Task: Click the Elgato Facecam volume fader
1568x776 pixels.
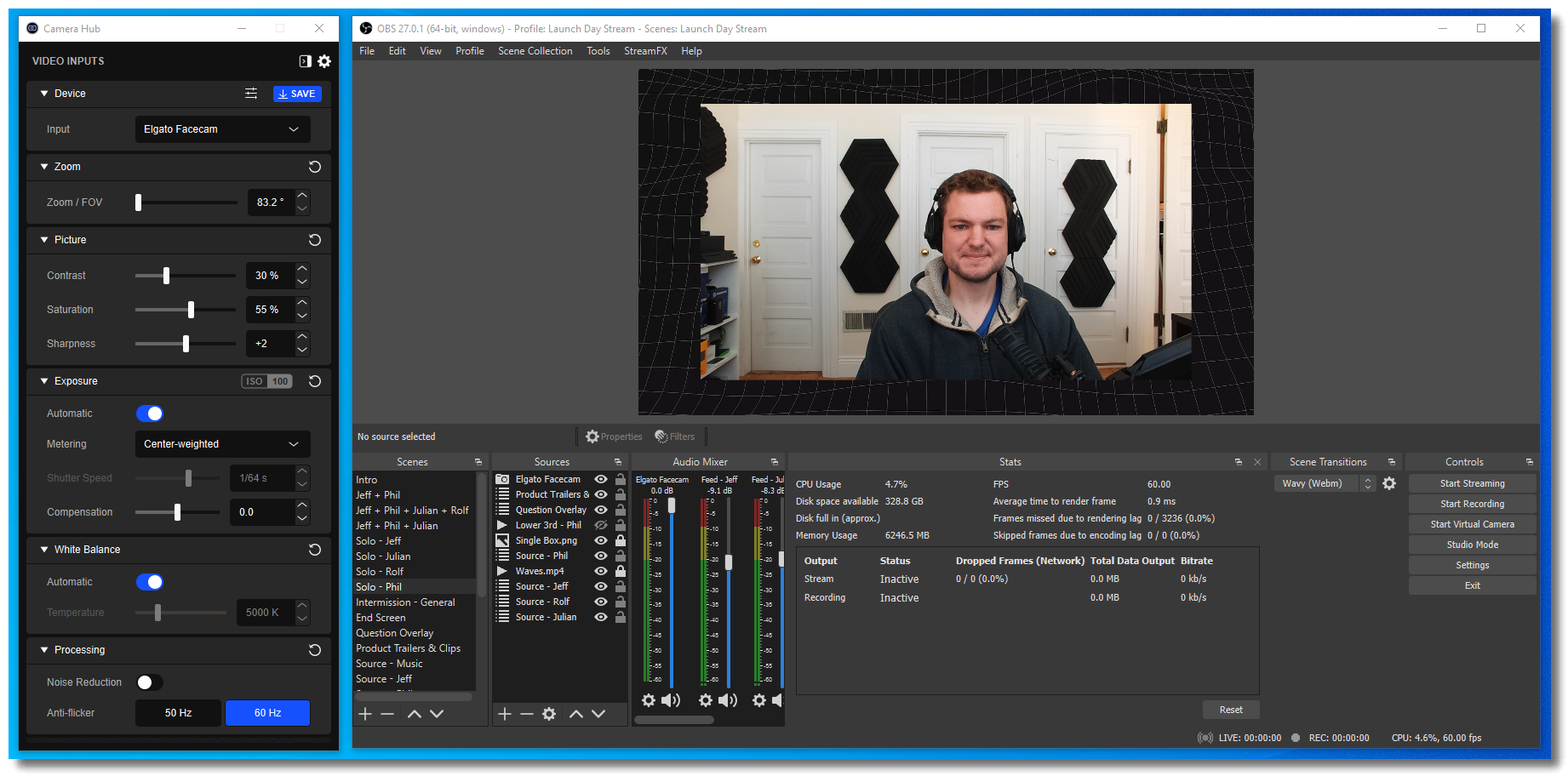Action: 672,505
